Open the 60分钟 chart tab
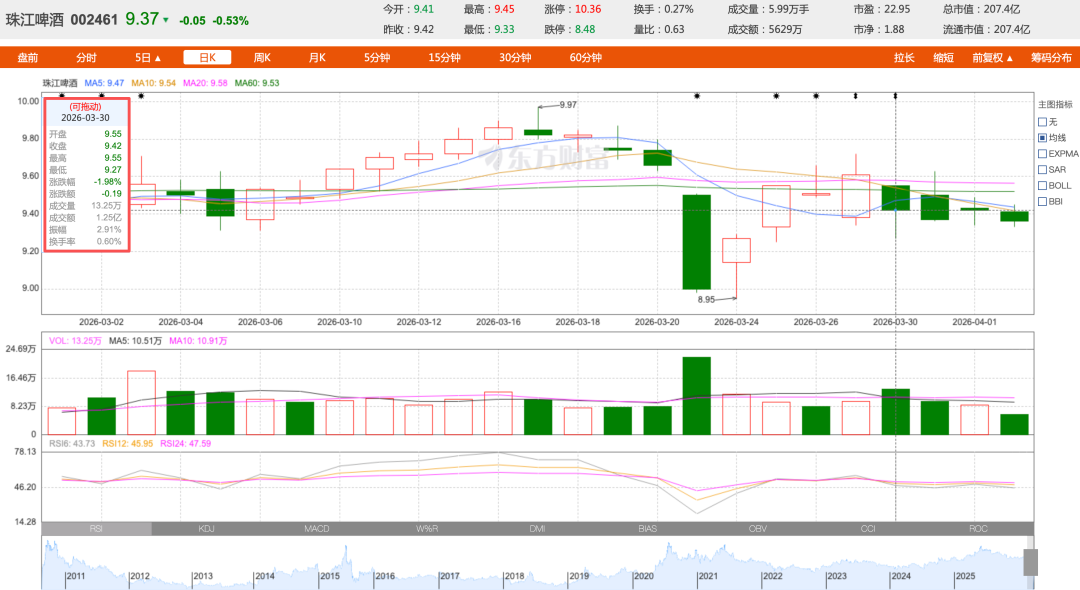 [585, 58]
